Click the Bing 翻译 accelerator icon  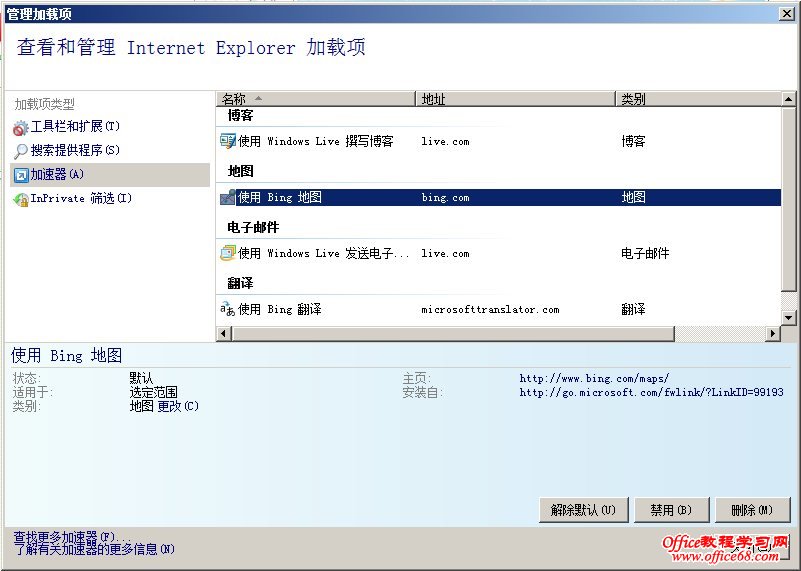coord(228,309)
